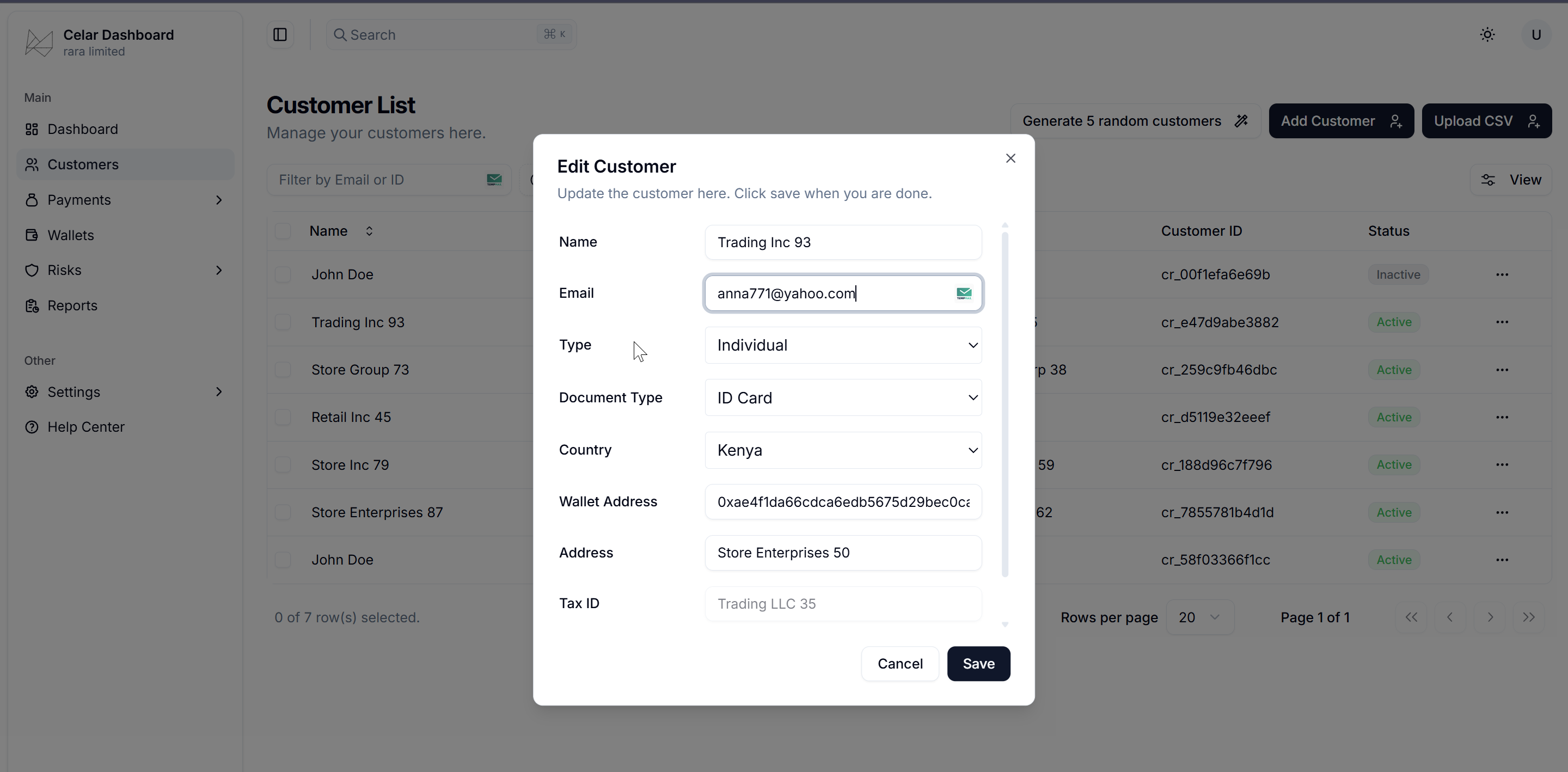Open the Document Type dropdown
Viewport: 1568px width, 772px height.
(842, 397)
